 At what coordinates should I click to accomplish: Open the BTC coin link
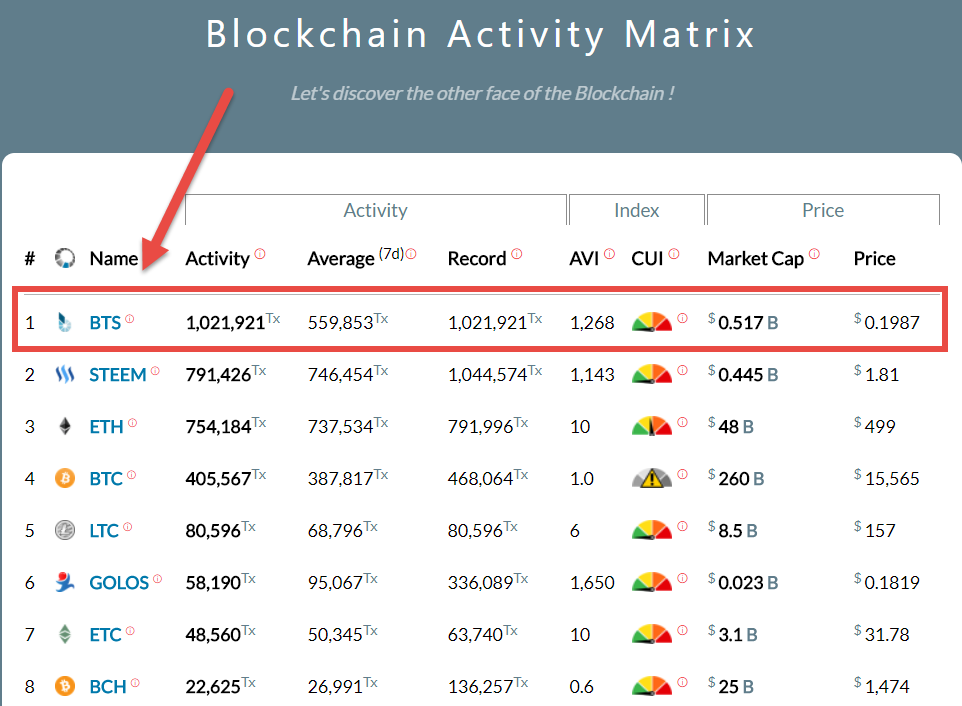(106, 478)
